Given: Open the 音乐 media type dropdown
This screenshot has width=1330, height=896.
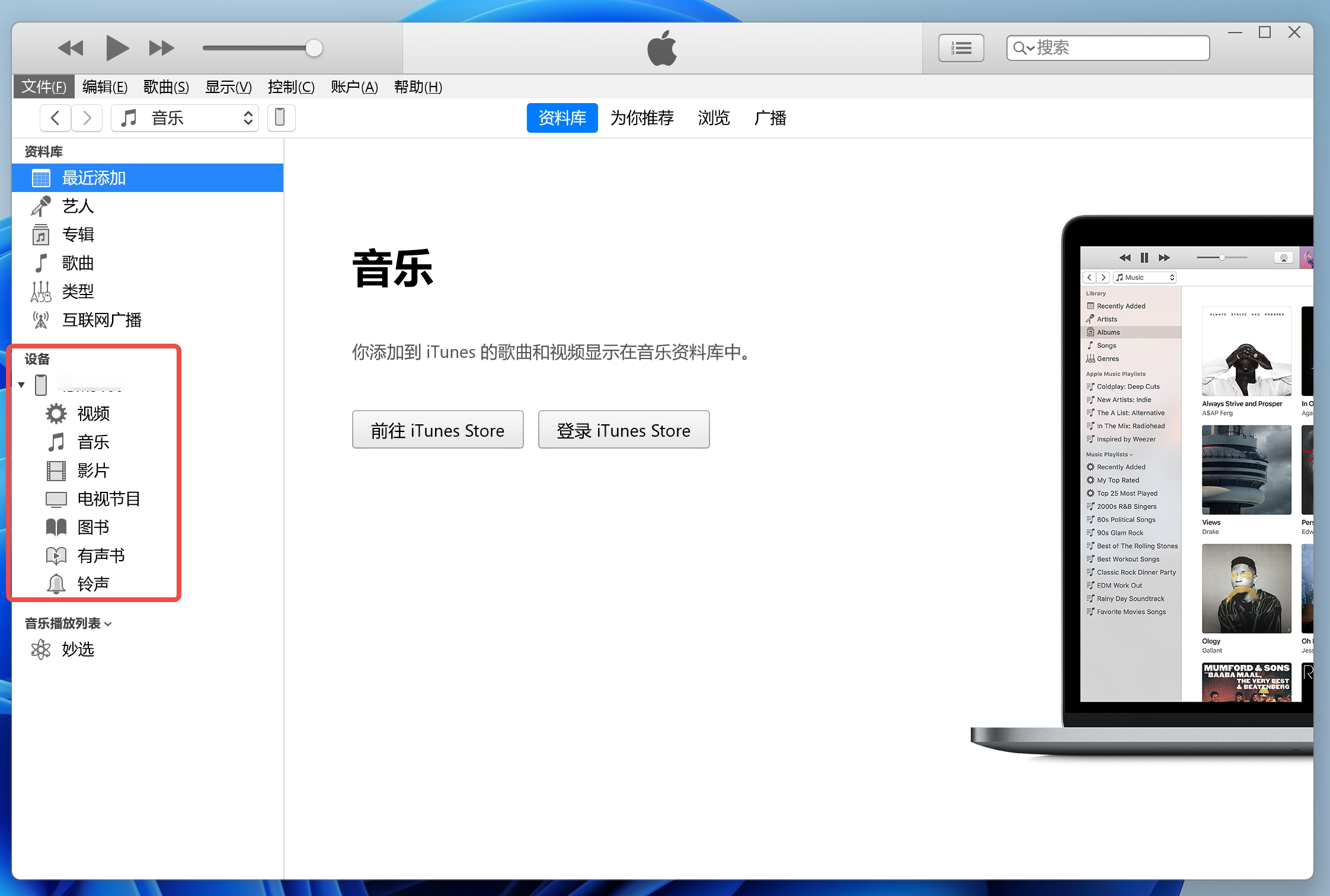Looking at the screenshot, I should [x=186, y=118].
